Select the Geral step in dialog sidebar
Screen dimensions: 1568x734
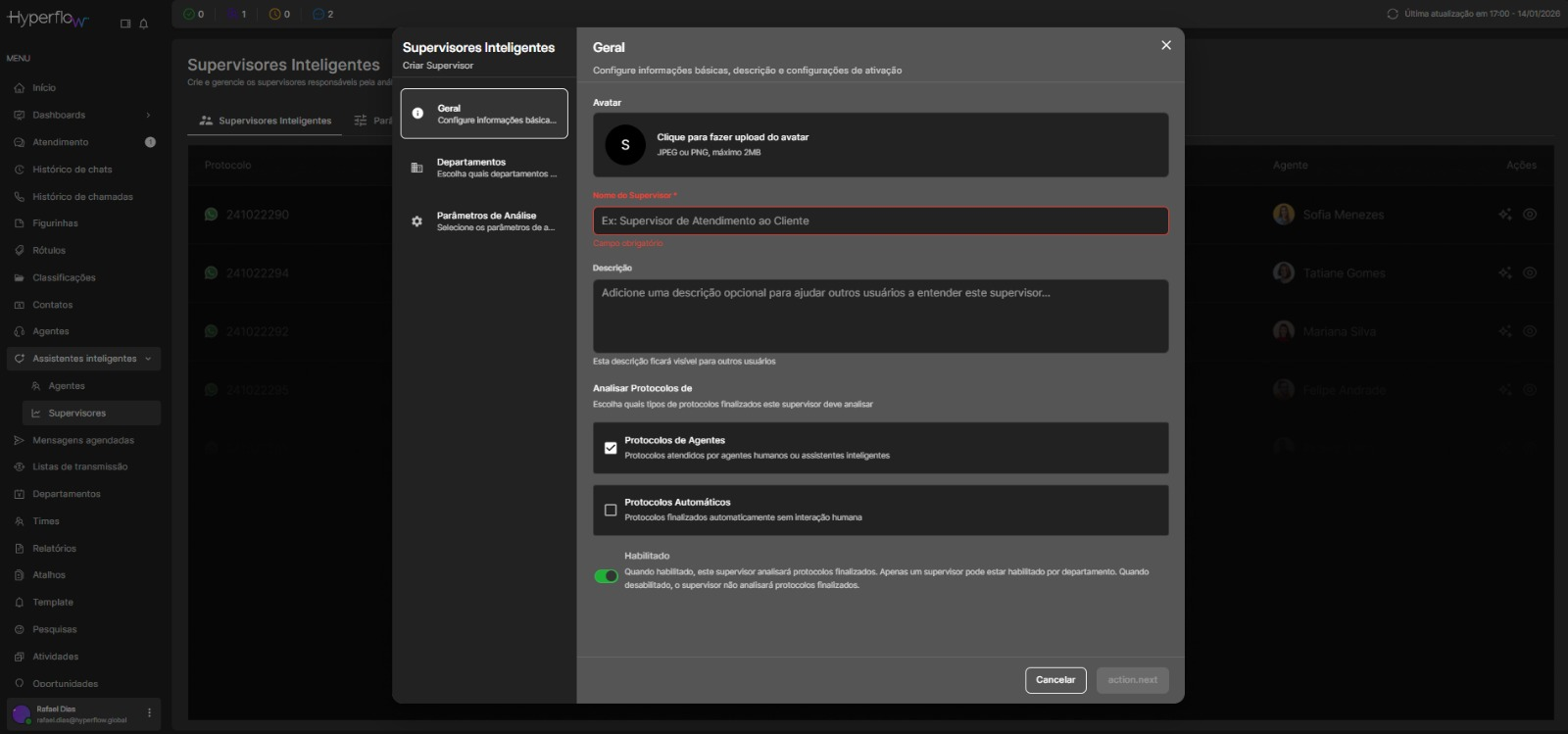[x=484, y=114]
